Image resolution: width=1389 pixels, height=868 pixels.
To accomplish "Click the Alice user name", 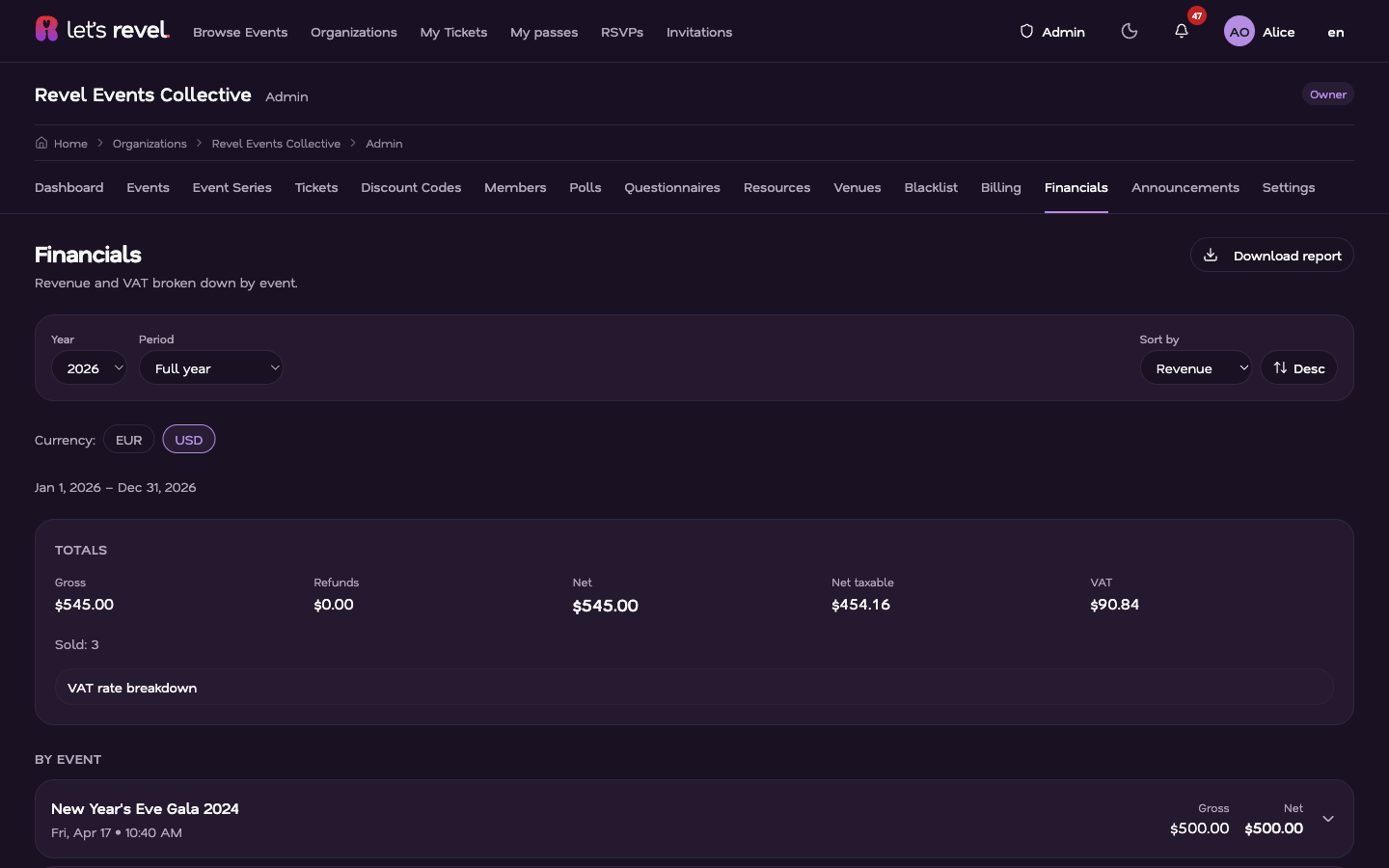I will pyautogui.click(x=1278, y=32).
